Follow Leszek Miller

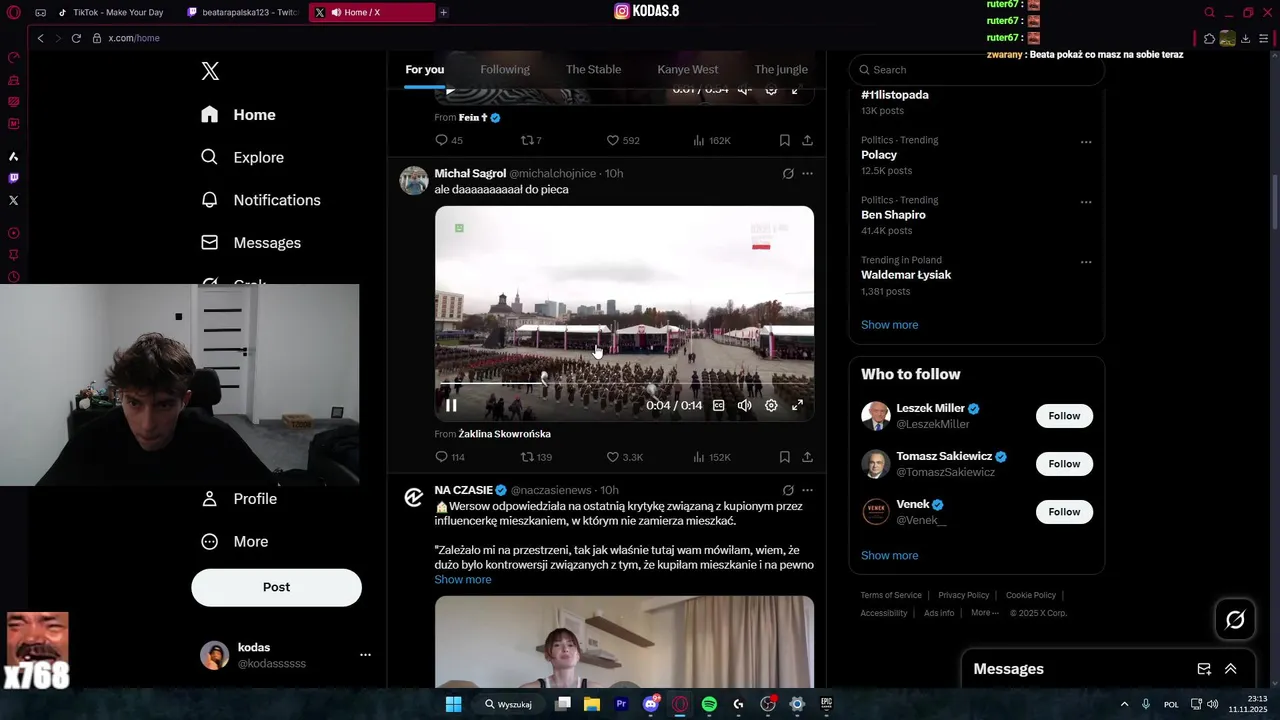(1064, 416)
